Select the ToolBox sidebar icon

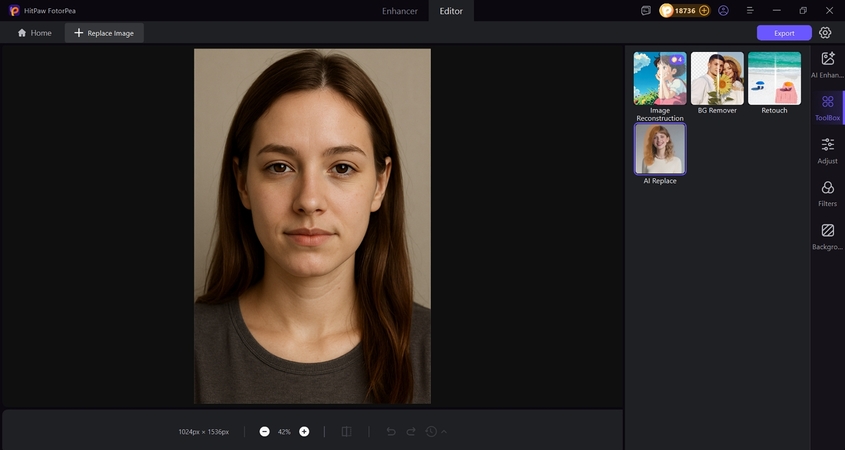click(827, 107)
